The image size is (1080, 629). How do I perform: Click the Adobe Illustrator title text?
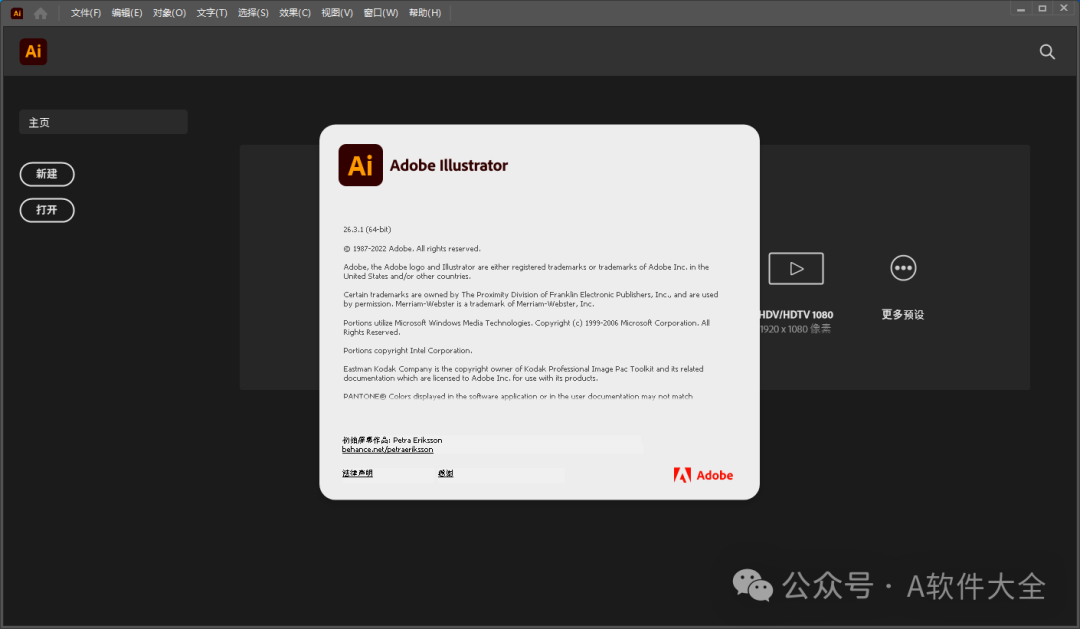pyautogui.click(x=448, y=165)
